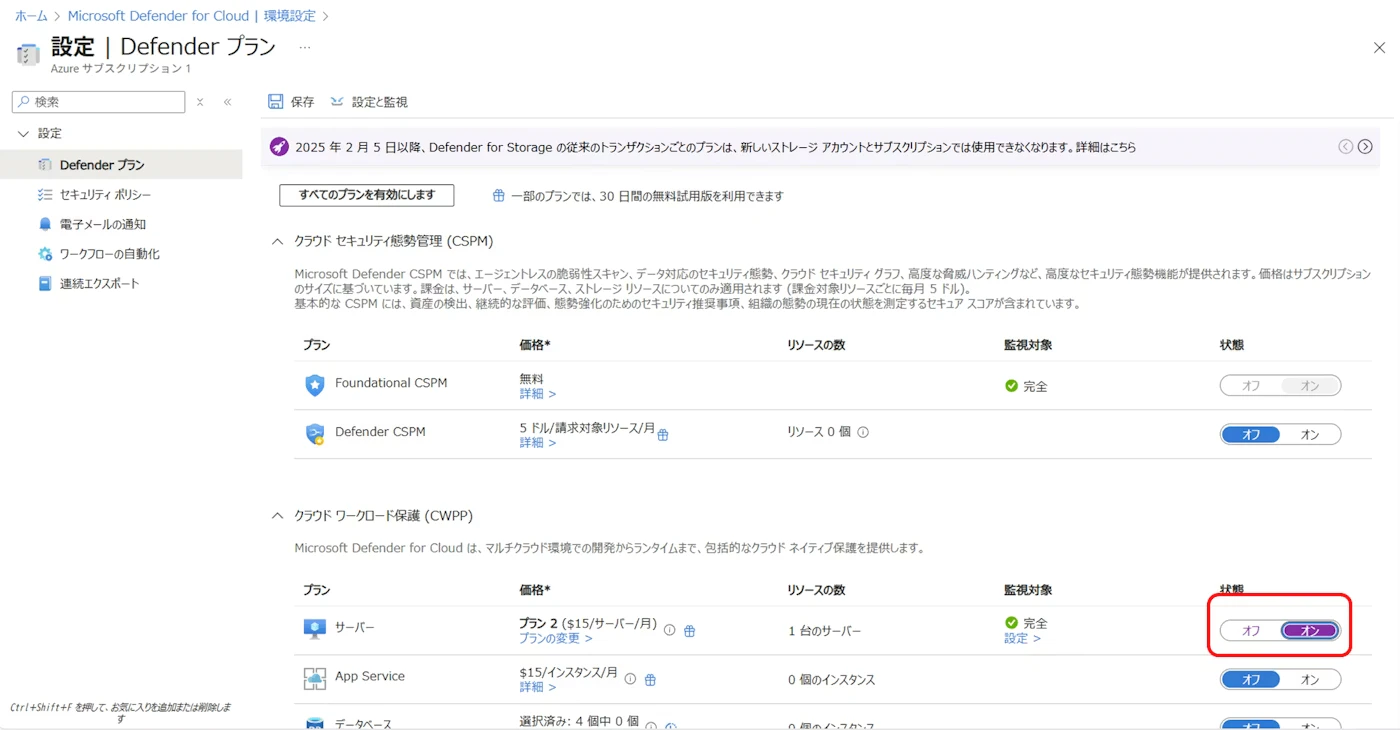
Task: Collapse the sidebar with double chevron
Action: pos(227,102)
